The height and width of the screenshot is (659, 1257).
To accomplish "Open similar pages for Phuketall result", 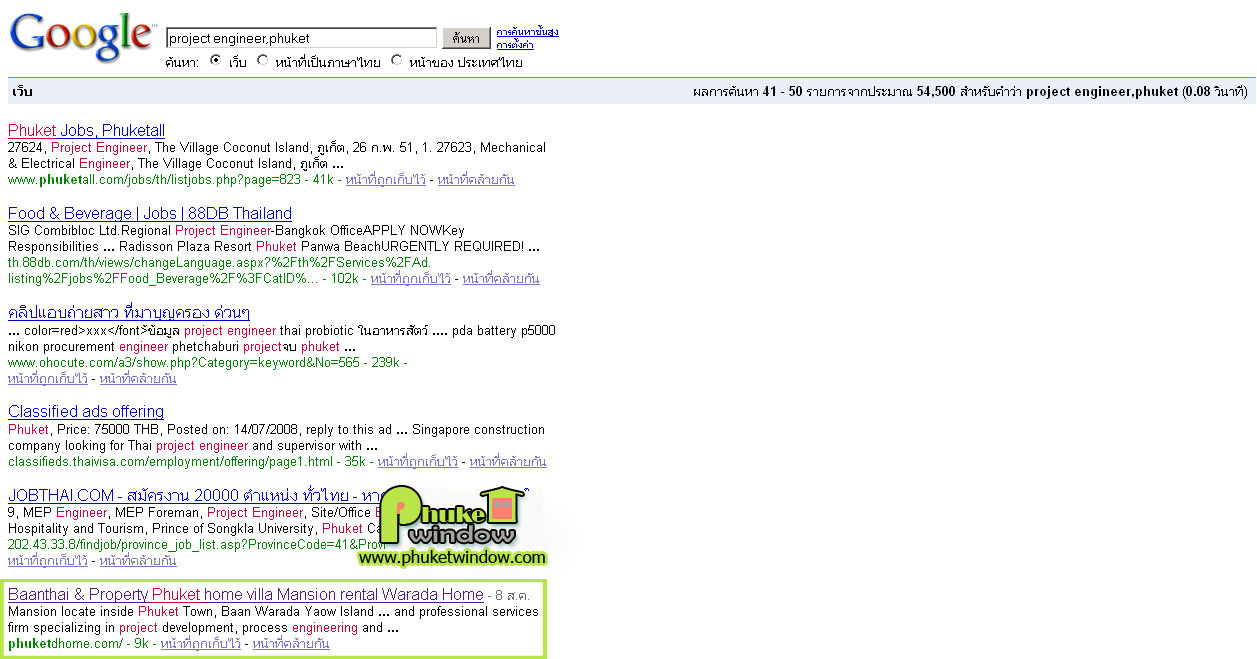I will (x=476, y=180).
